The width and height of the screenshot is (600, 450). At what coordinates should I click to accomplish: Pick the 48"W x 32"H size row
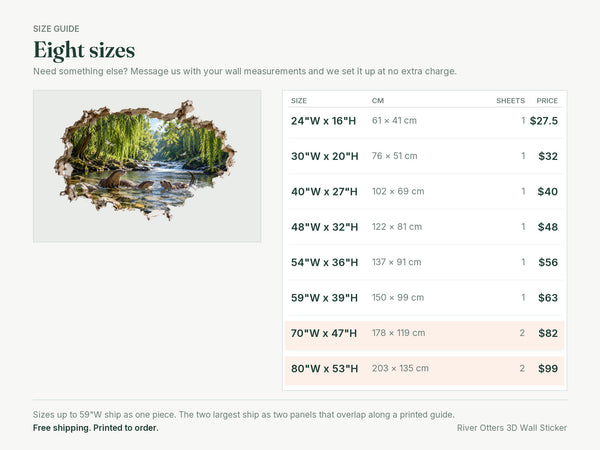point(425,227)
